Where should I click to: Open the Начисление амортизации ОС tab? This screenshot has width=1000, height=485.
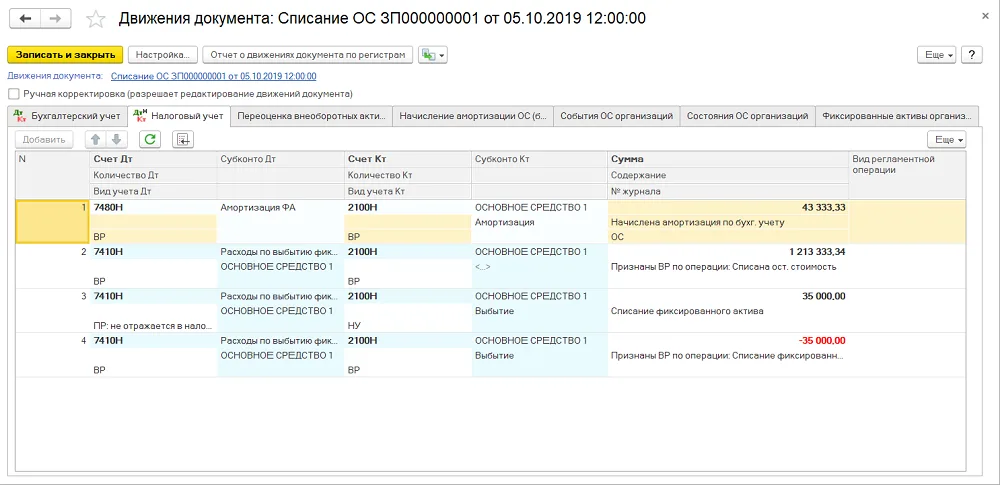coord(473,116)
